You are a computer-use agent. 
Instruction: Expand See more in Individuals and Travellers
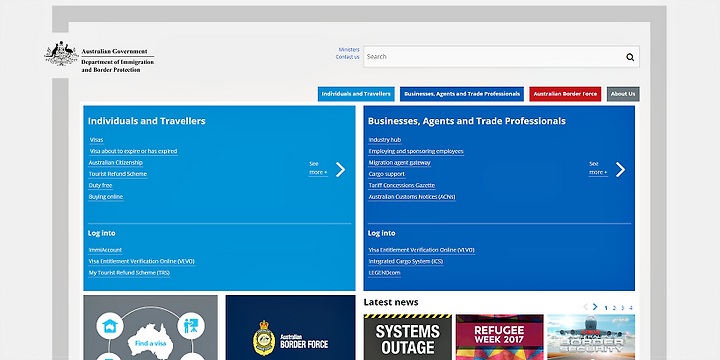pyautogui.click(x=318, y=168)
